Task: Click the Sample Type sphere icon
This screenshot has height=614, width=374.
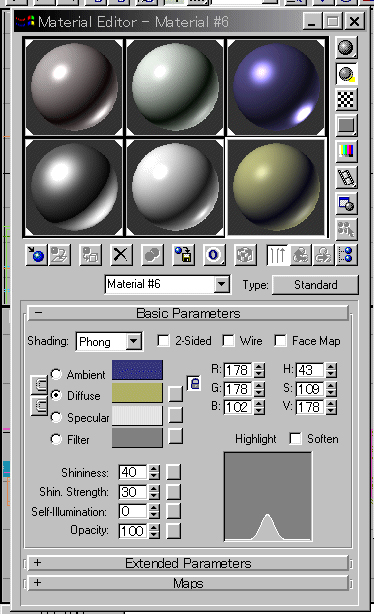Action: (346, 48)
